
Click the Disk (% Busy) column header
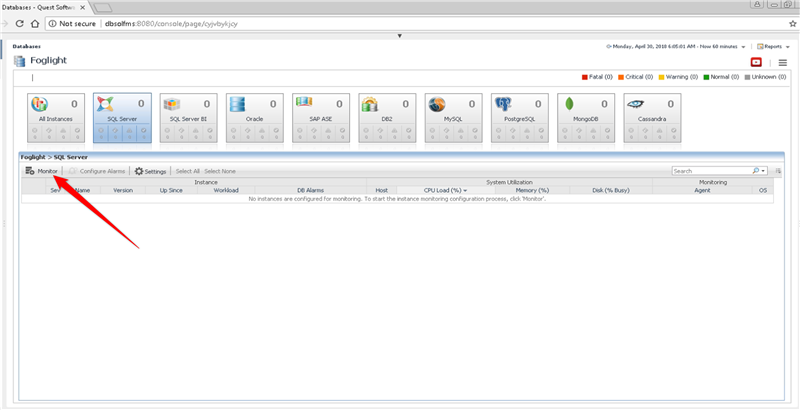(611, 190)
